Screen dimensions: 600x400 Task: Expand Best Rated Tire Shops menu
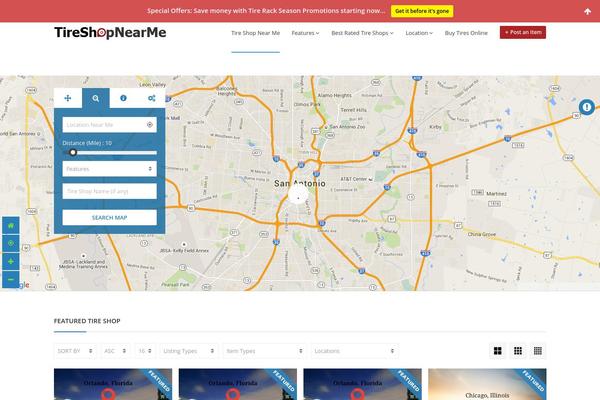point(362,33)
